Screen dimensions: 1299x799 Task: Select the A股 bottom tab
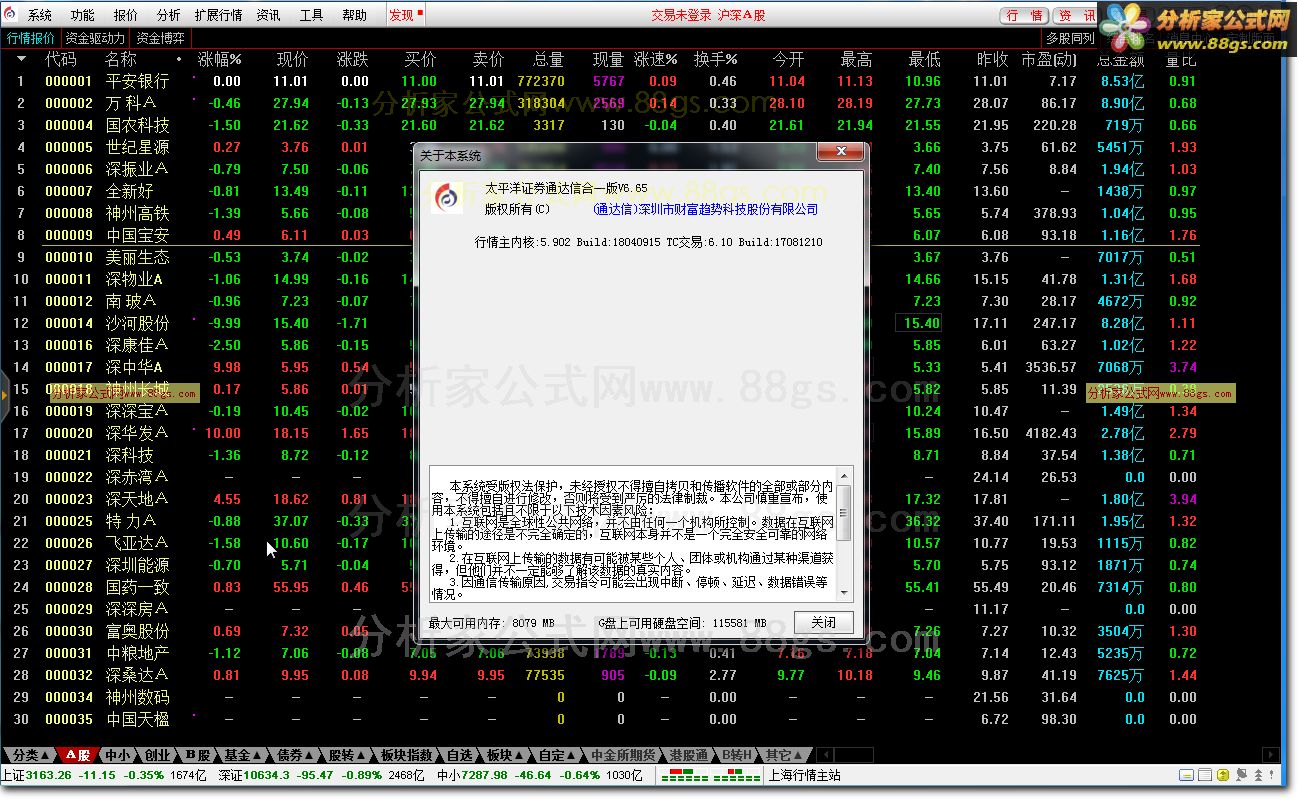coord(79,755)
